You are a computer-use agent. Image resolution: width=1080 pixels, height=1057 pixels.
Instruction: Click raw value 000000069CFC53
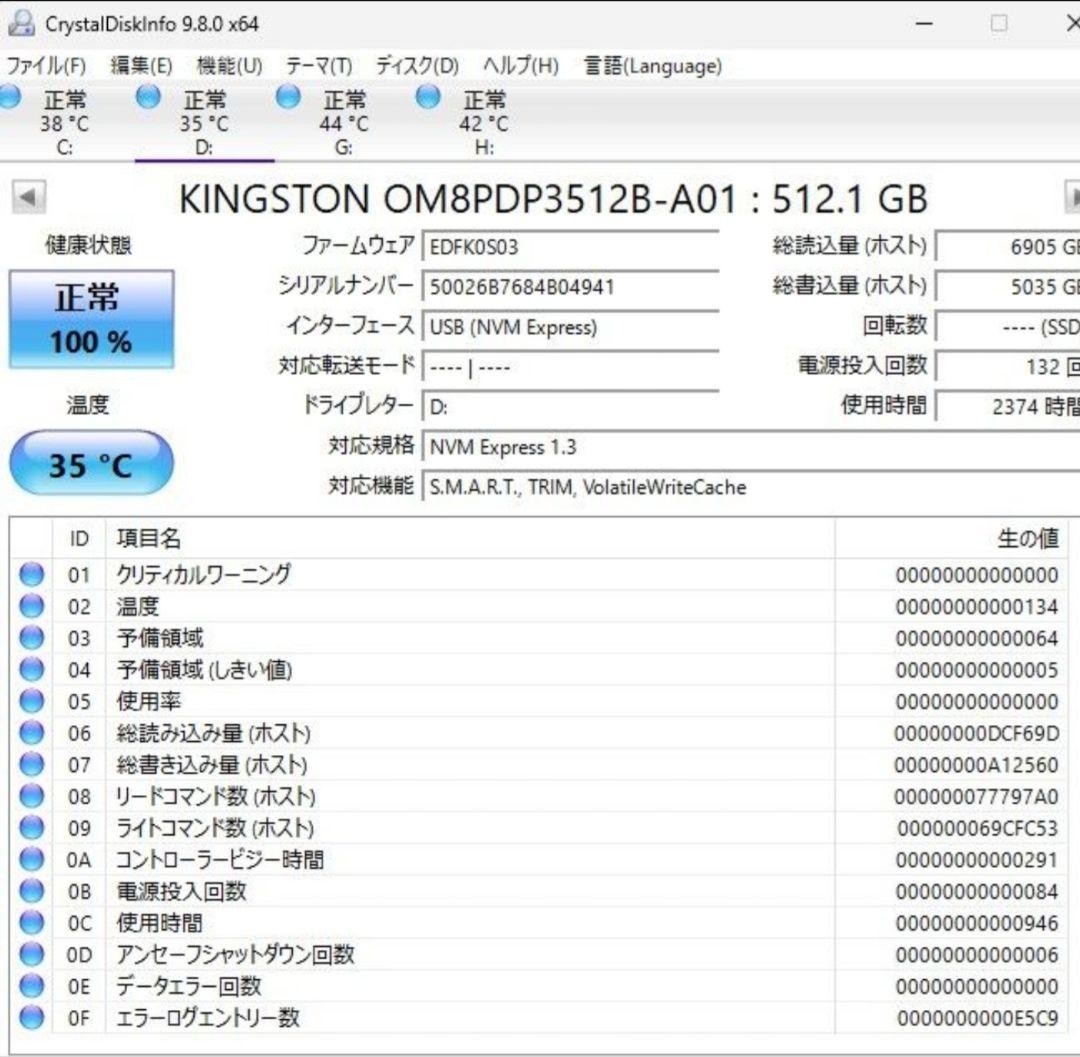click(x=977, y=828)
